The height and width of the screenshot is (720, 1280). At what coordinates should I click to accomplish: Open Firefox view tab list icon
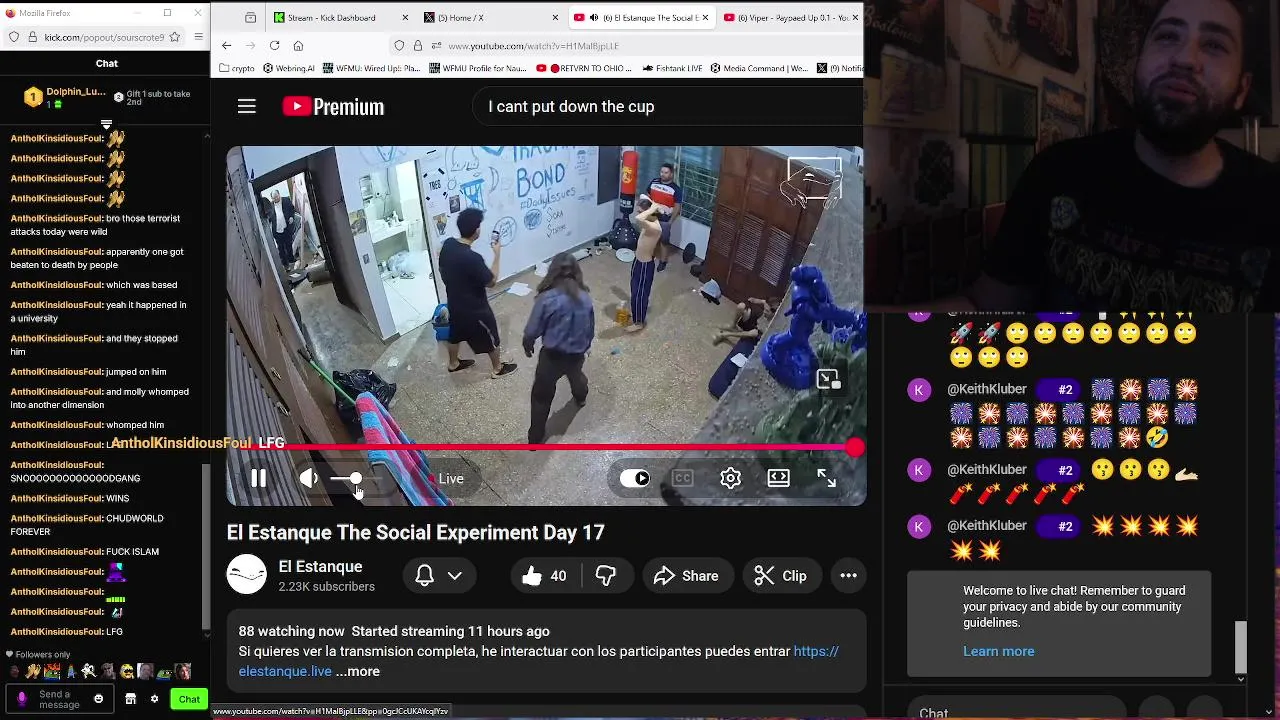point(250,18)
